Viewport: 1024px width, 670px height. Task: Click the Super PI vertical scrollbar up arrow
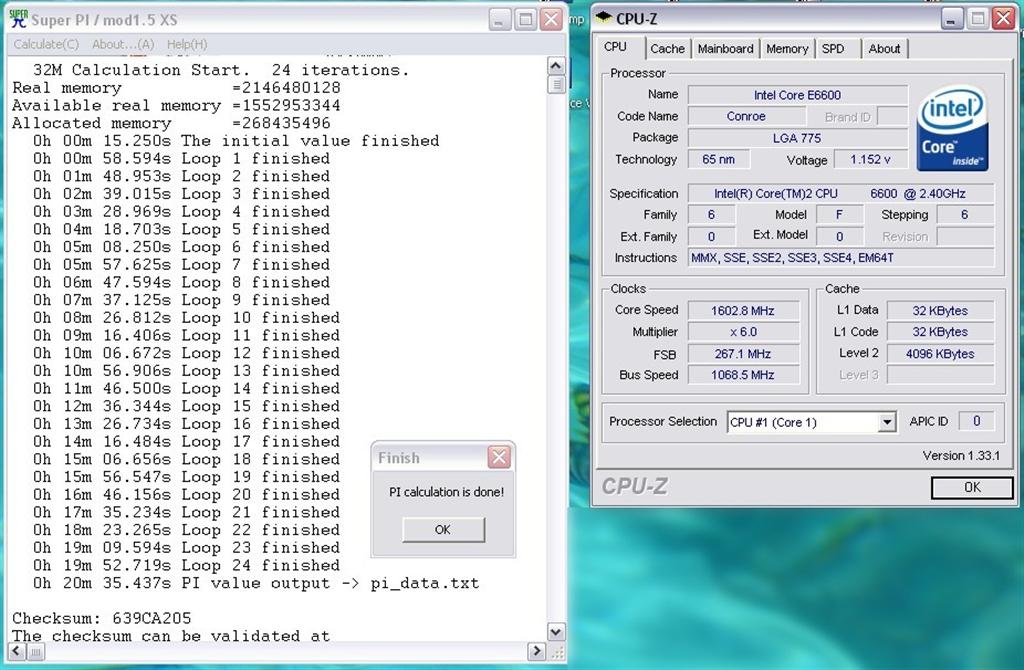pyautogui.click(x=556, y=65)
